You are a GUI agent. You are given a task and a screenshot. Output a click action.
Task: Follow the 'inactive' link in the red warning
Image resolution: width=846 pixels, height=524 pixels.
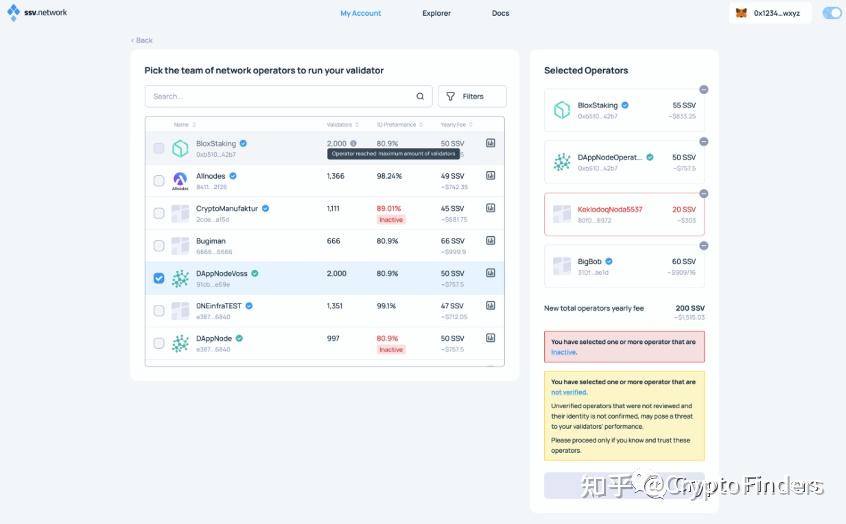[x=564, y=352]
